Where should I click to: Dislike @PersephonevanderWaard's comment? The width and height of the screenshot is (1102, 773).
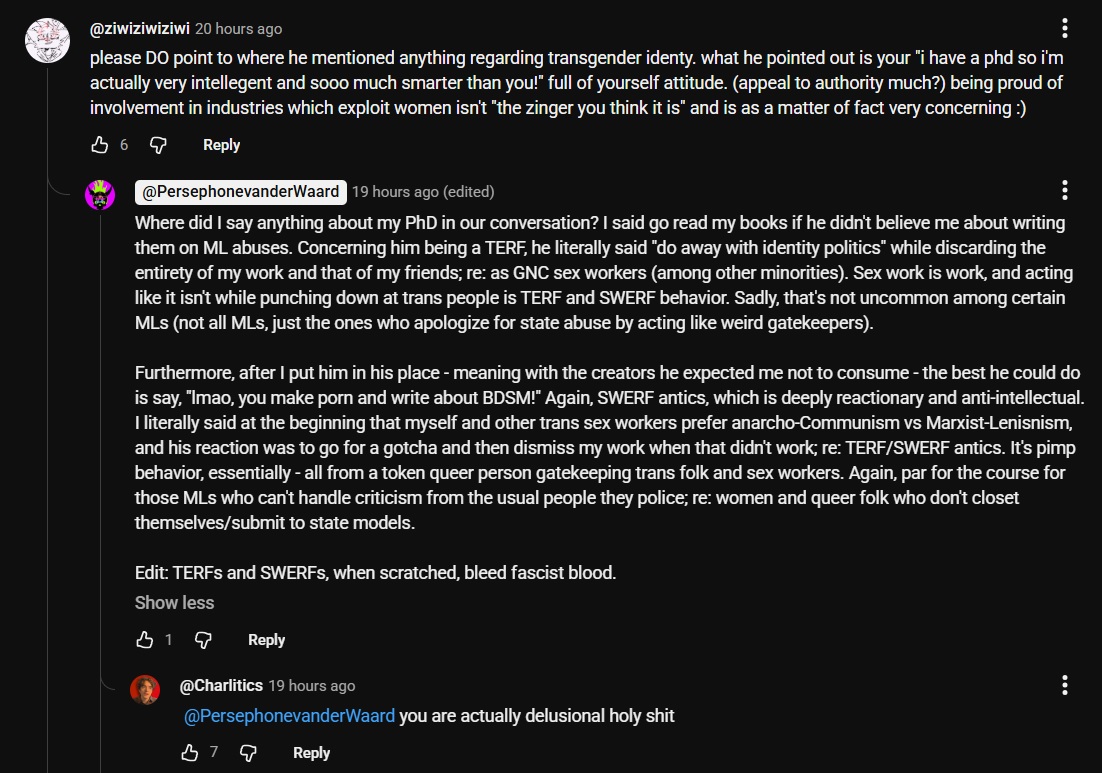[x=203, y=639]
